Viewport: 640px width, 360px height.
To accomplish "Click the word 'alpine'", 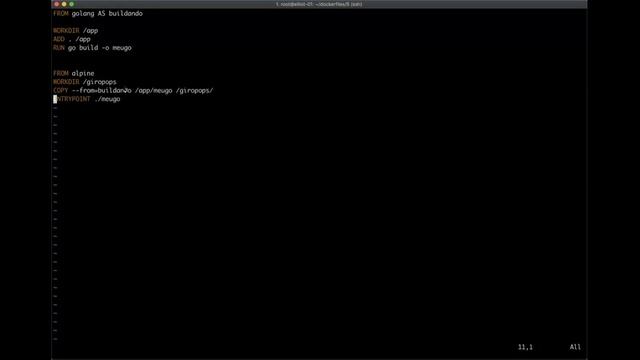I will [83, 73].
